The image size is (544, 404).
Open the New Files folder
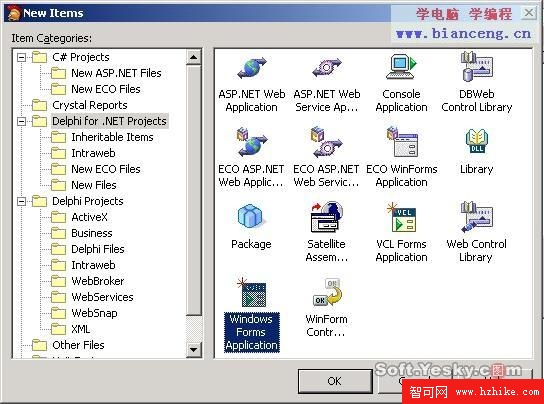point(94,185)
